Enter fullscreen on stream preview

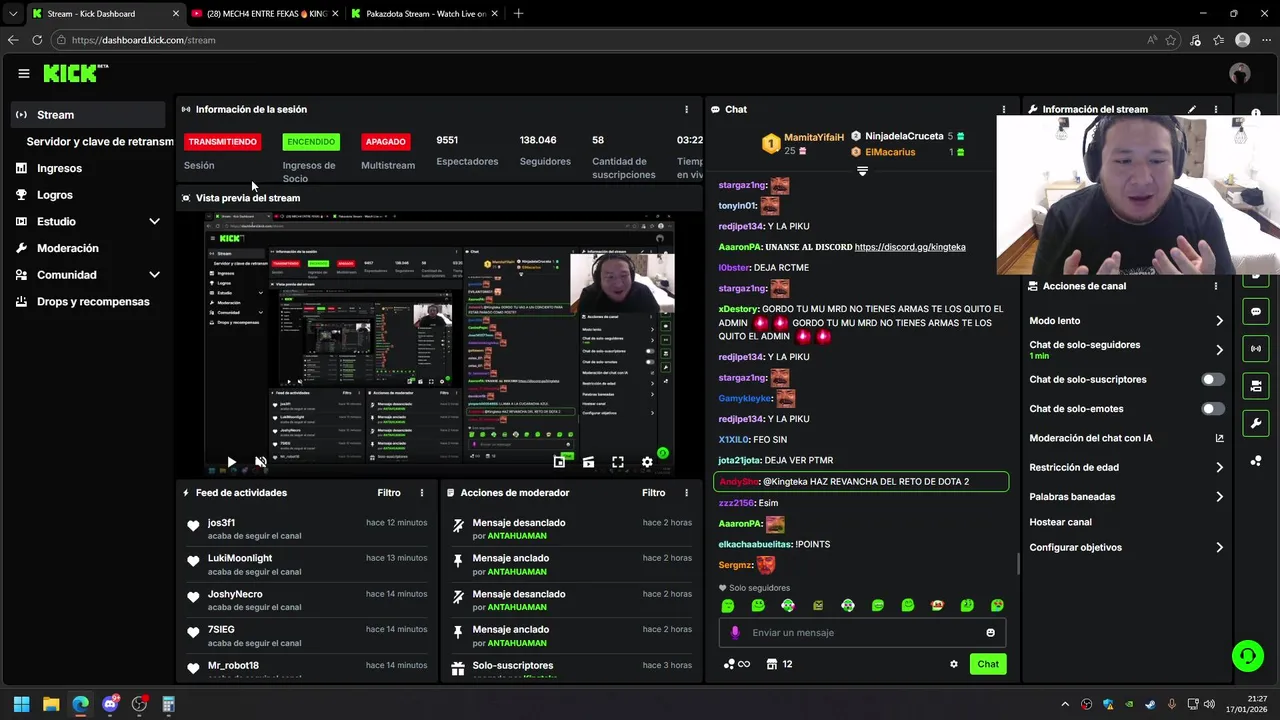[x=618, y=462]
